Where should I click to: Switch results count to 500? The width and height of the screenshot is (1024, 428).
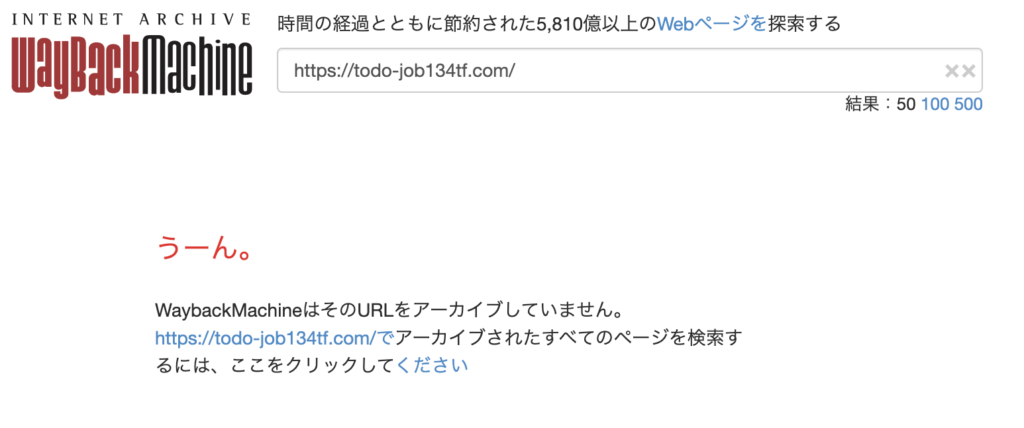coord(968,104)
